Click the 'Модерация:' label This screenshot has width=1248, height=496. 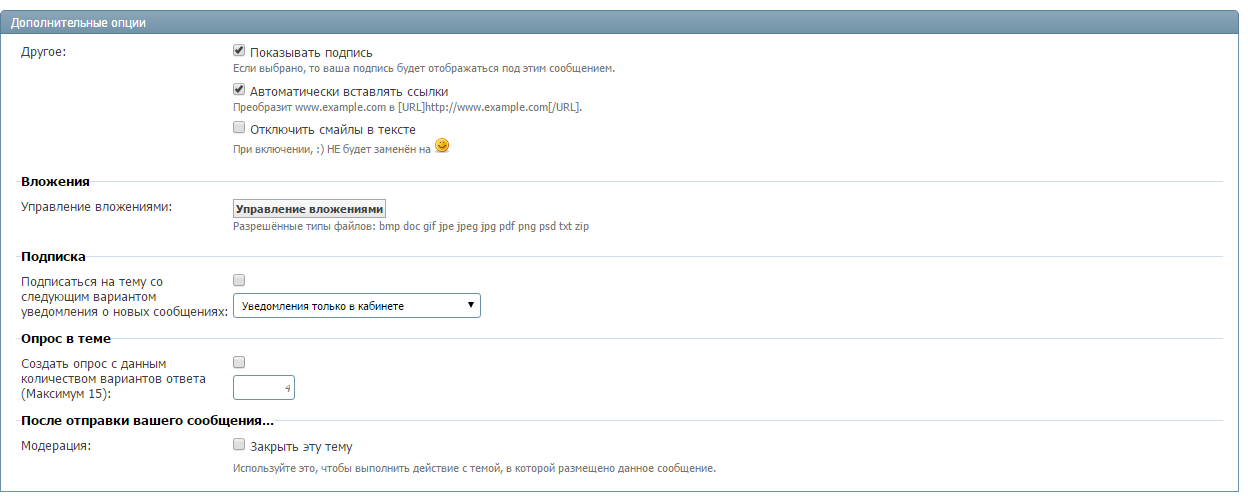(x=56, y=446)
